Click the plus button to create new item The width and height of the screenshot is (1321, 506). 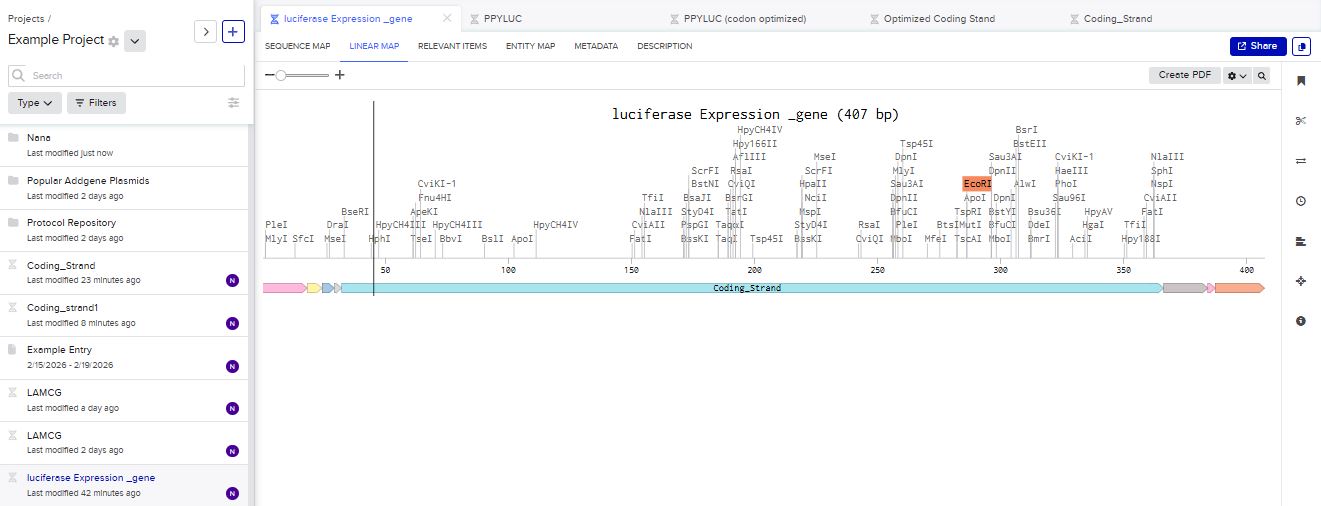232,32
